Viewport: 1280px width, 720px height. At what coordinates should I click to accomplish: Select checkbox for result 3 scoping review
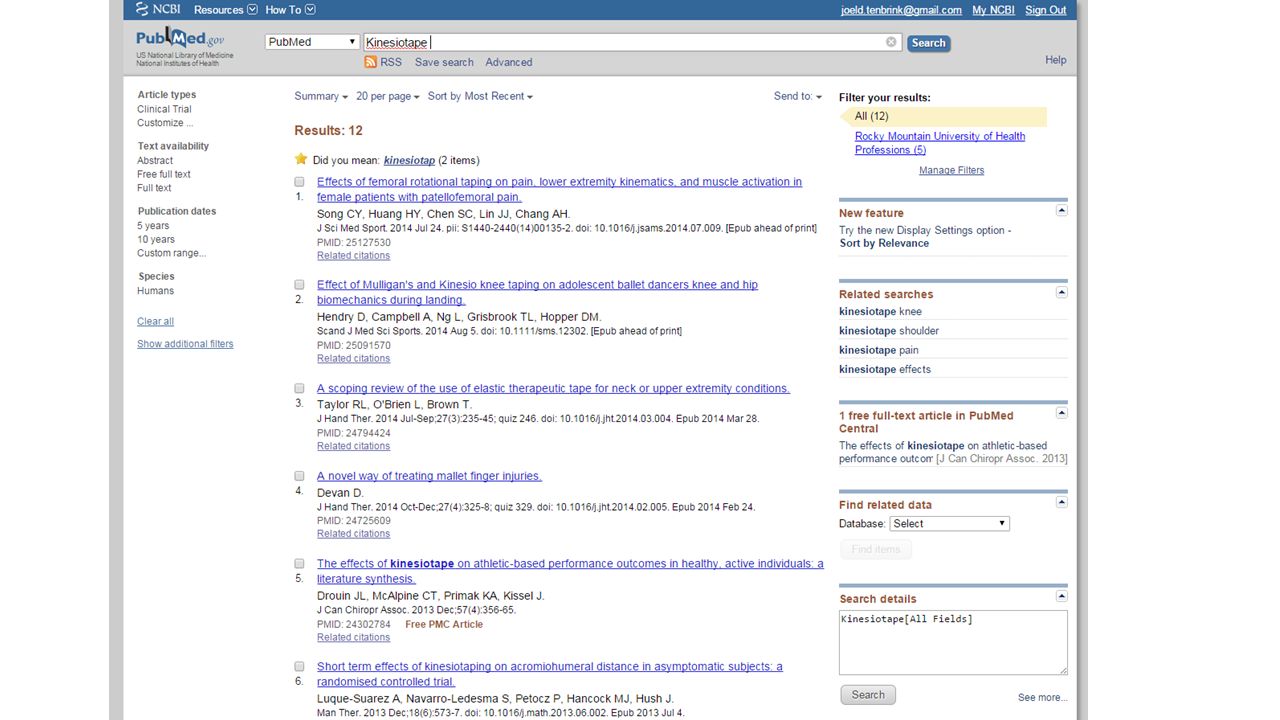pyautogui.click(x=299, y=388)
